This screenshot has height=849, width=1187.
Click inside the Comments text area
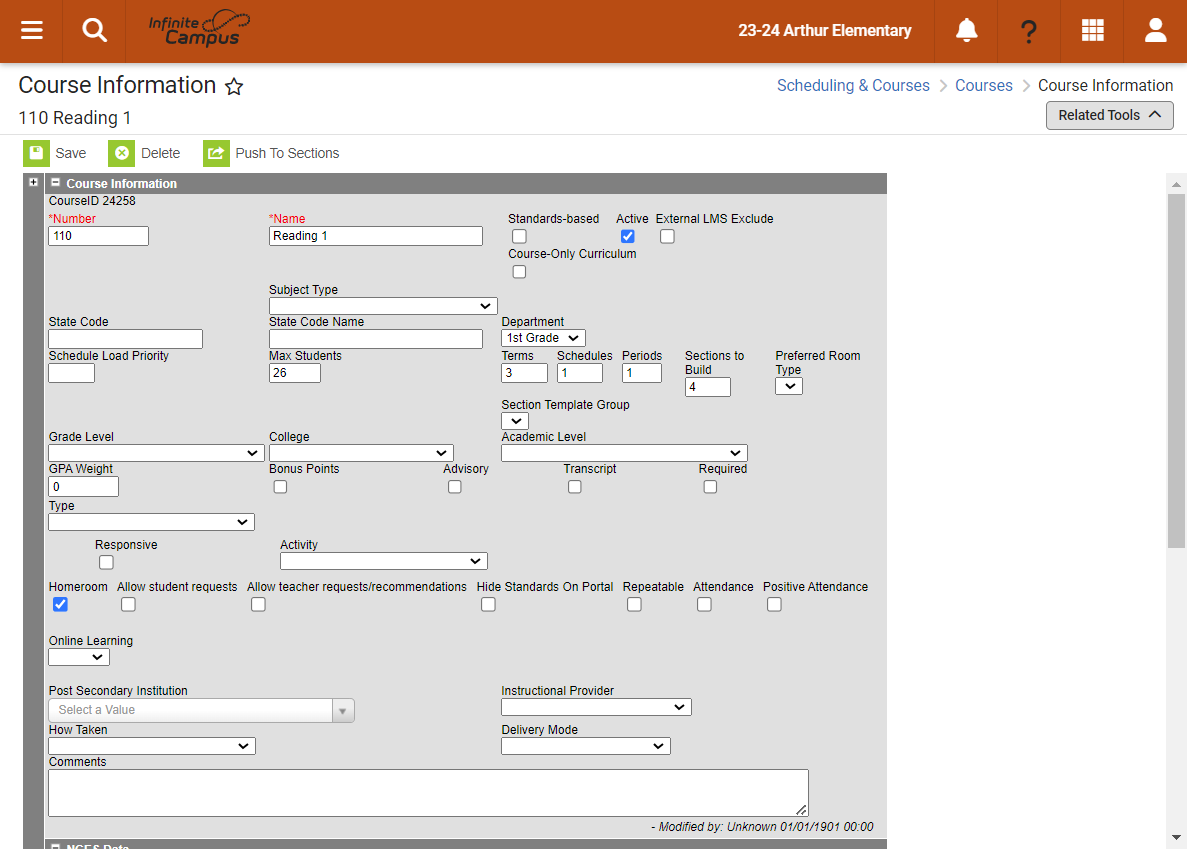428,793
